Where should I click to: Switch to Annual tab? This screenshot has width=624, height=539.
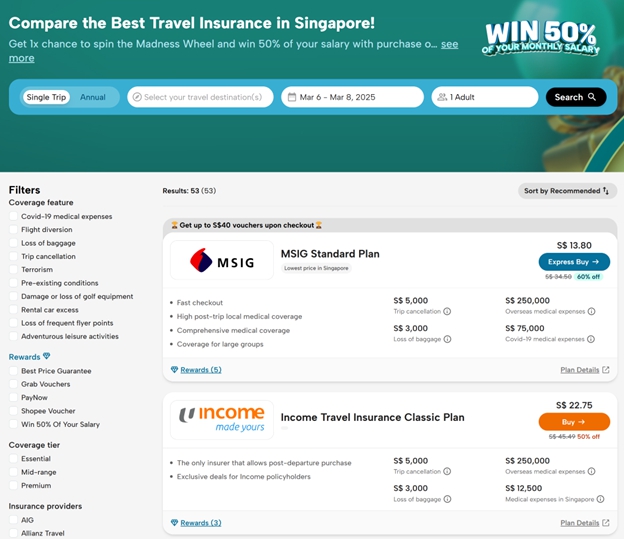coord(93,97)
